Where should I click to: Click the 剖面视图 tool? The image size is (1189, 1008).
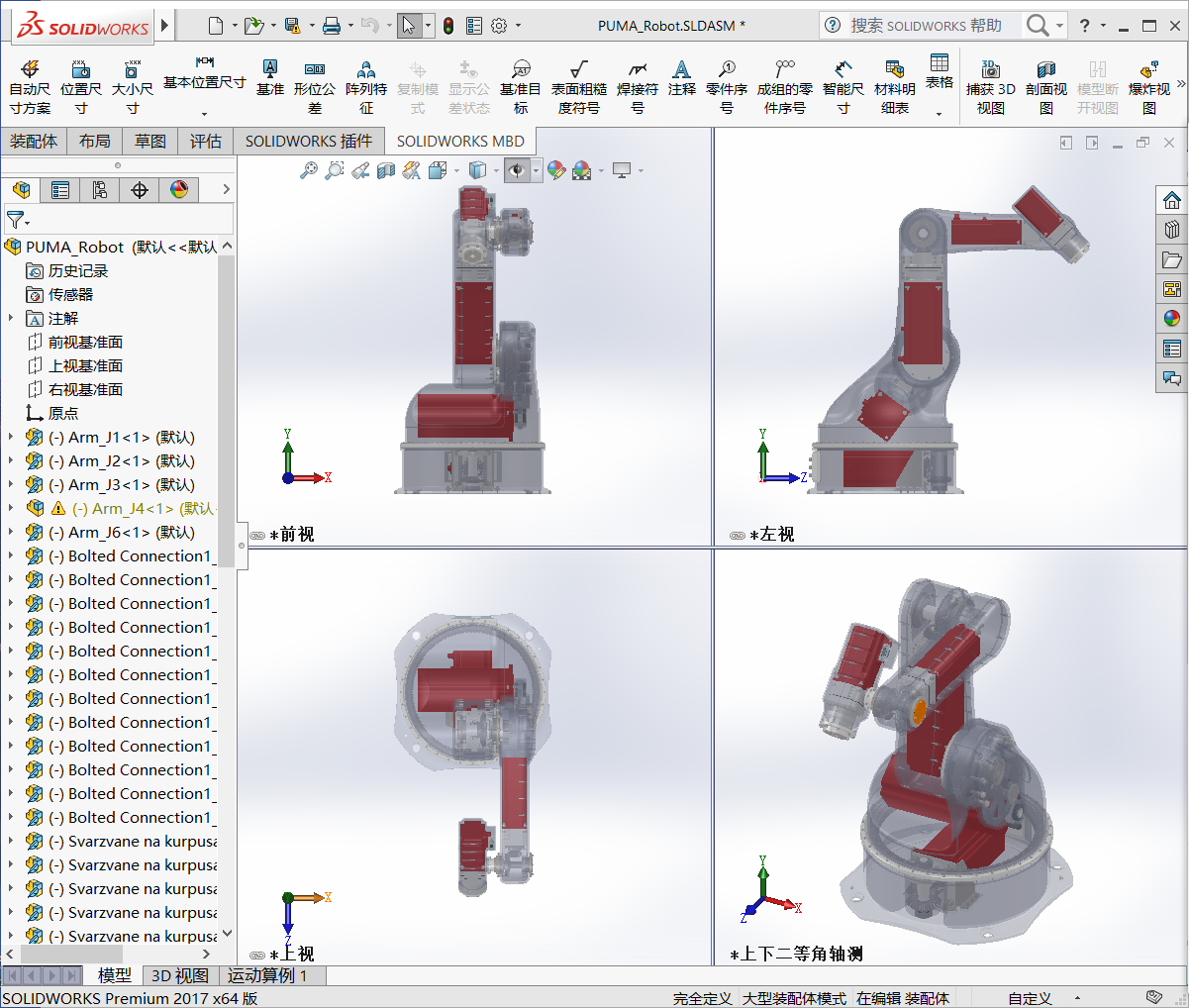1046,86
